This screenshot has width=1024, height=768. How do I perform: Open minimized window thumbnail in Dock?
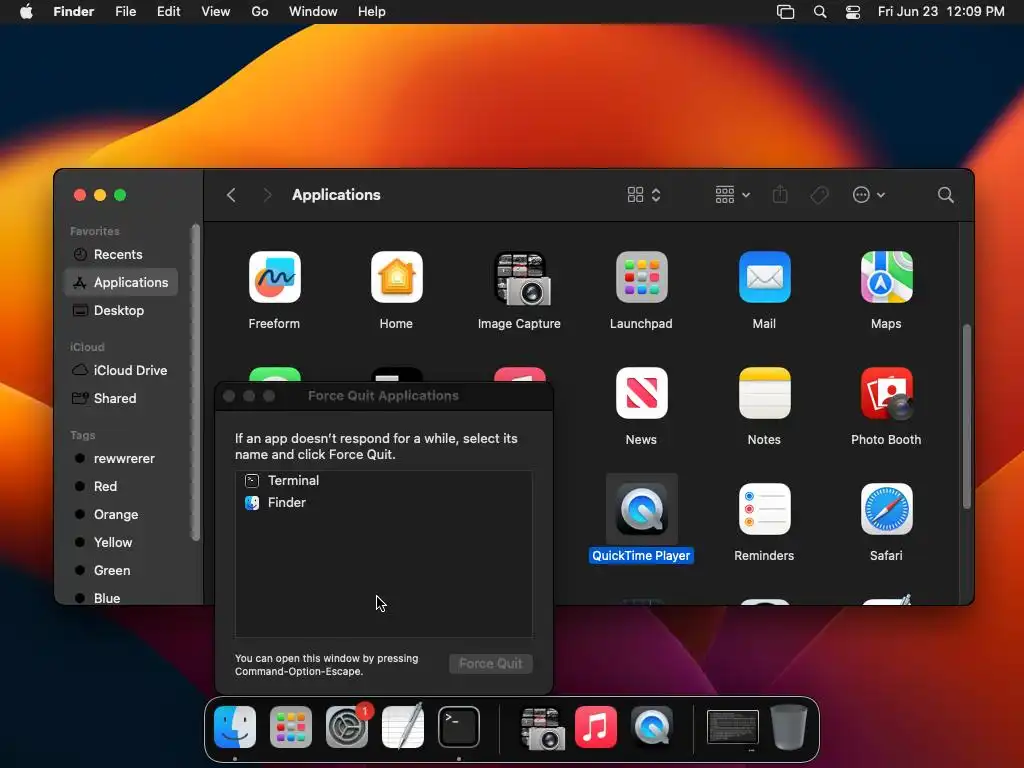tap(733, 727)
